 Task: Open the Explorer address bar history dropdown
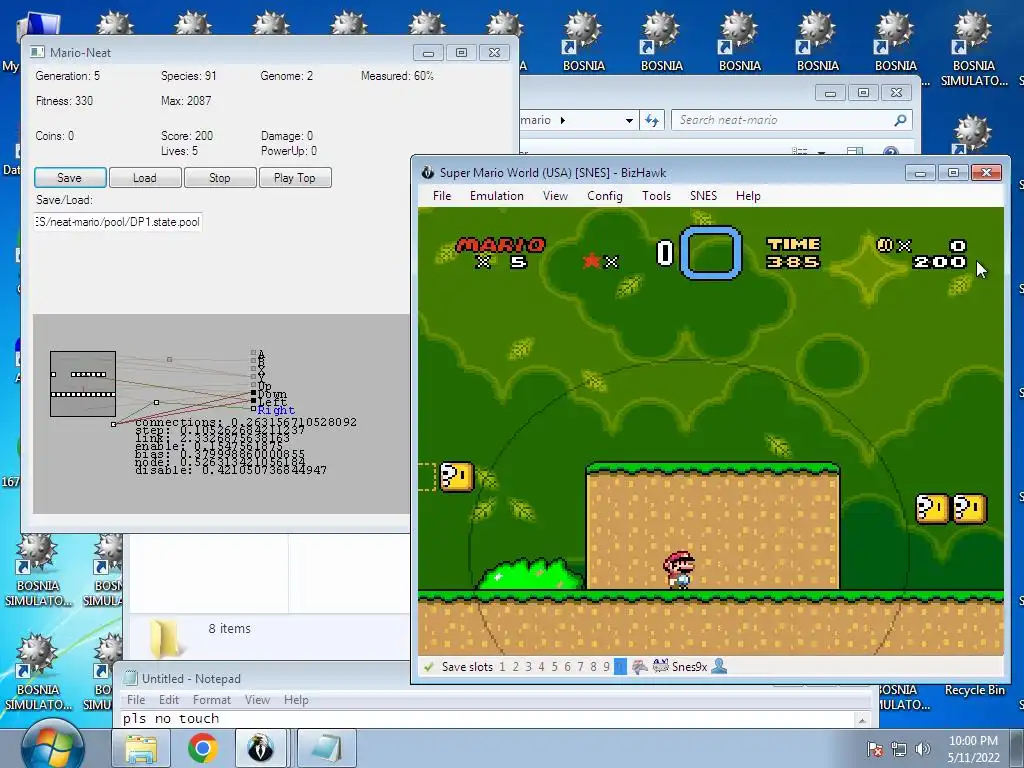629,120
